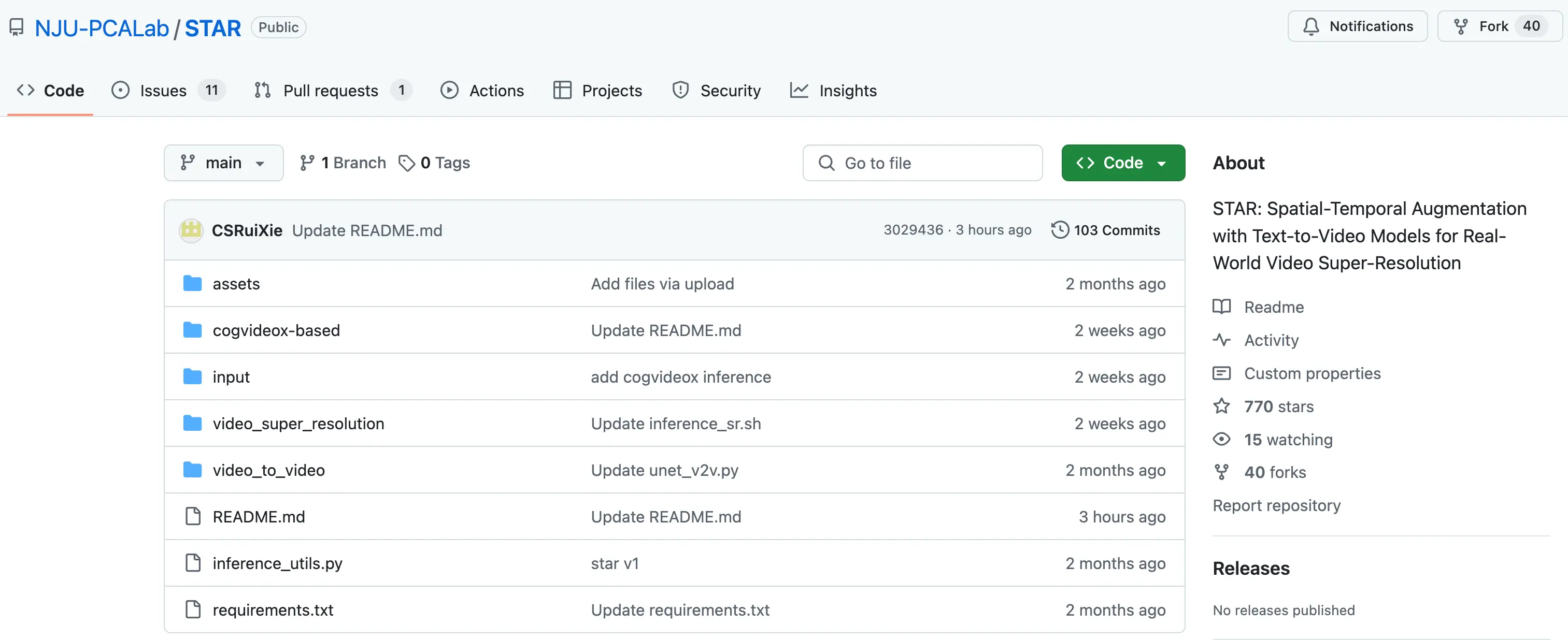1568x640 pixels.
Task: Click the Security shield icon
Action: (680, 90)
